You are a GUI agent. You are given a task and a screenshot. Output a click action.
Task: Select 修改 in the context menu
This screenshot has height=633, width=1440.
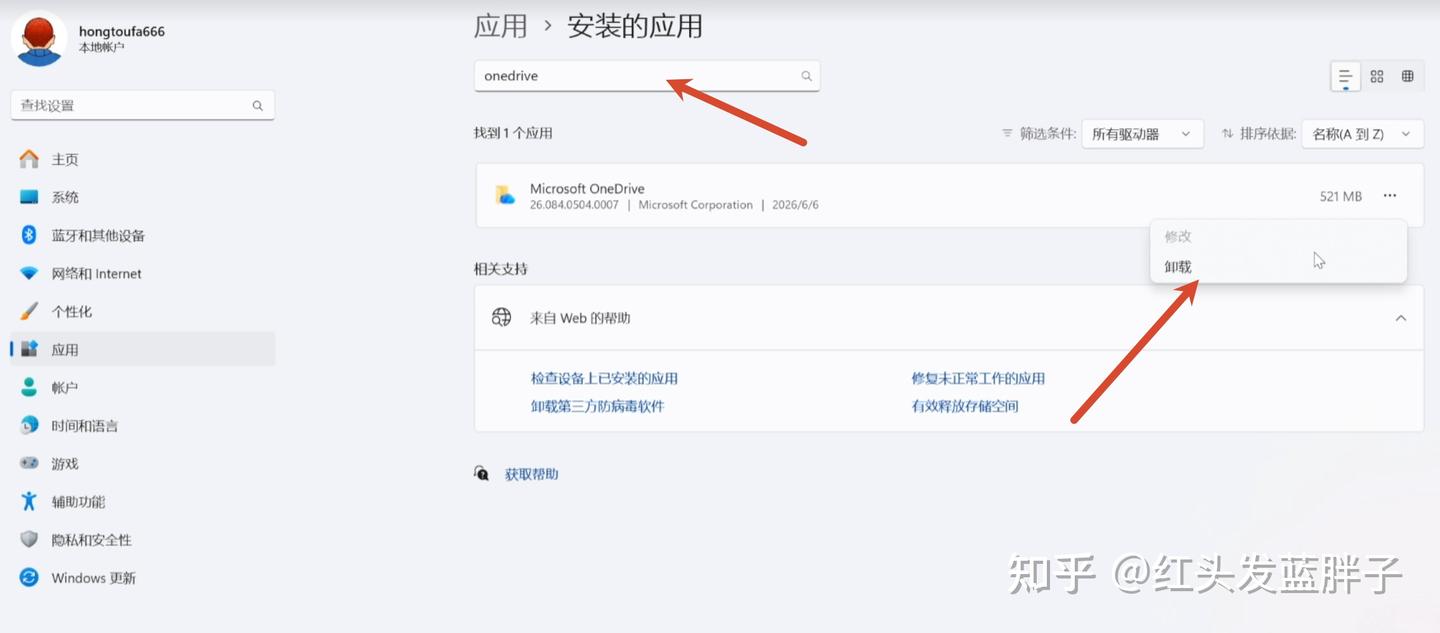[x=1278, y=236]
